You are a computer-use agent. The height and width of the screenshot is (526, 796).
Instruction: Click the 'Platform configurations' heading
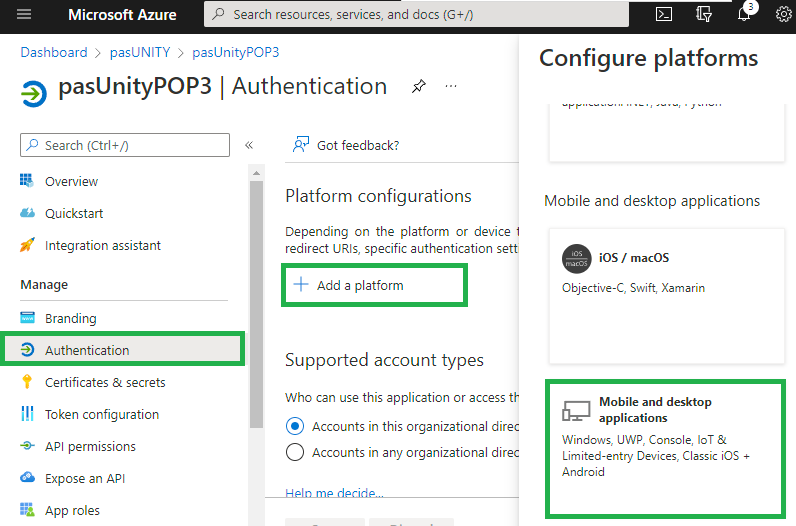click(x=378, y=196)
